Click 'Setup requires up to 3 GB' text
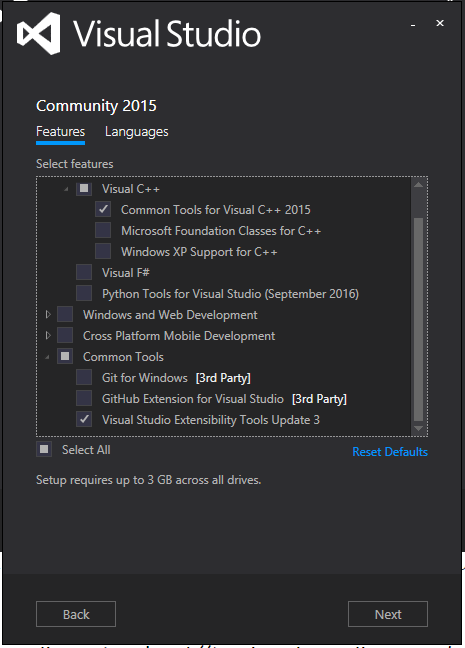 pos(148,480)
